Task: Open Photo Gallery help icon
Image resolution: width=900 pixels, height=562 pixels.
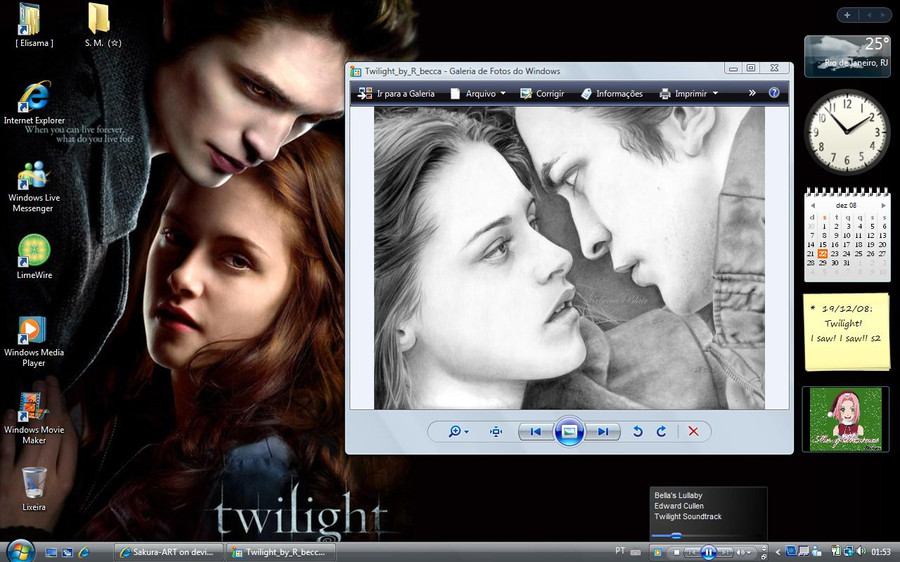Action: (x=774, y=92)
